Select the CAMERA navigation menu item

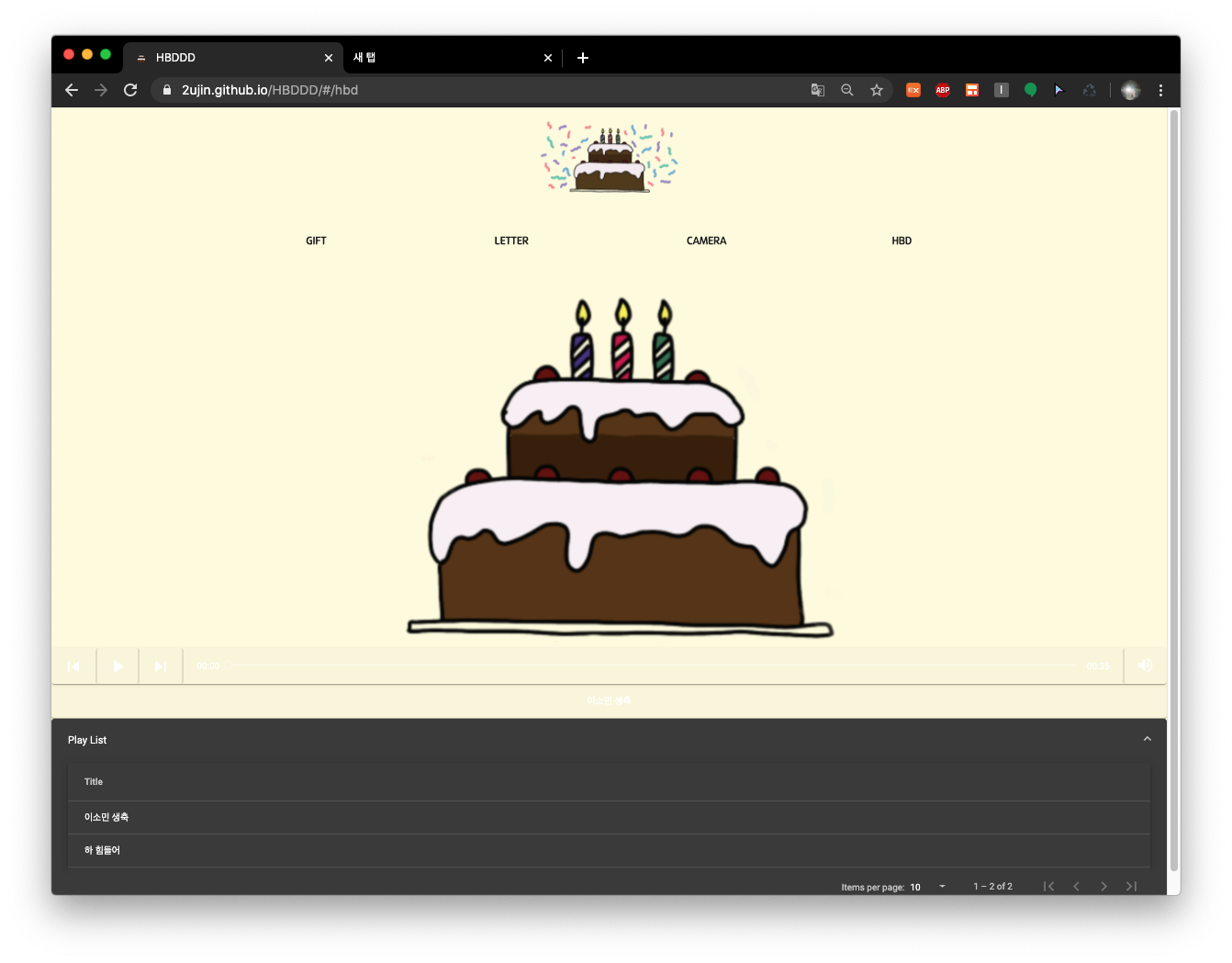click(706, 241)
